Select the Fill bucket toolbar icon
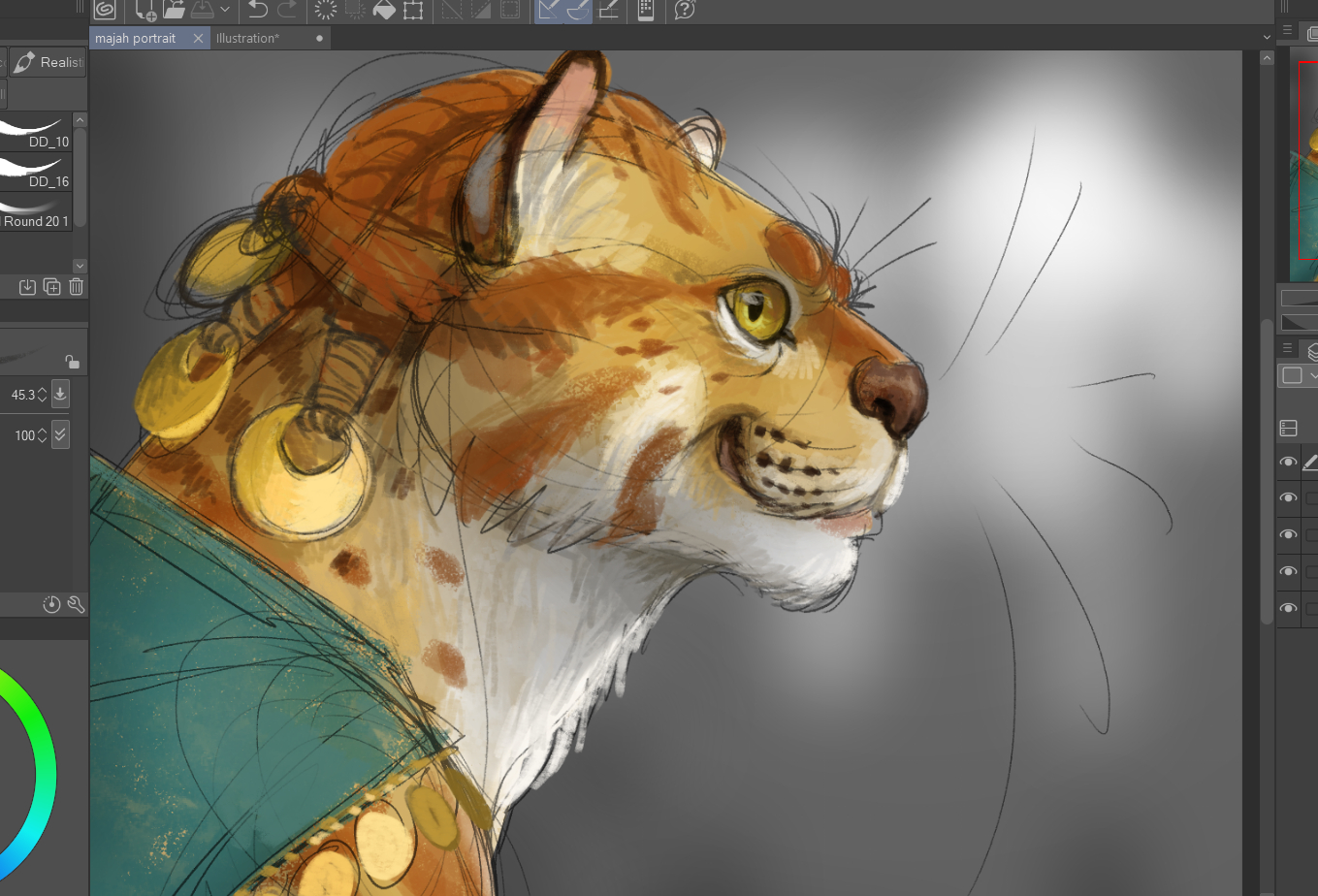The width and height of the screenshot is (1318, 896). pyautogui.click(x=384, y=10)
